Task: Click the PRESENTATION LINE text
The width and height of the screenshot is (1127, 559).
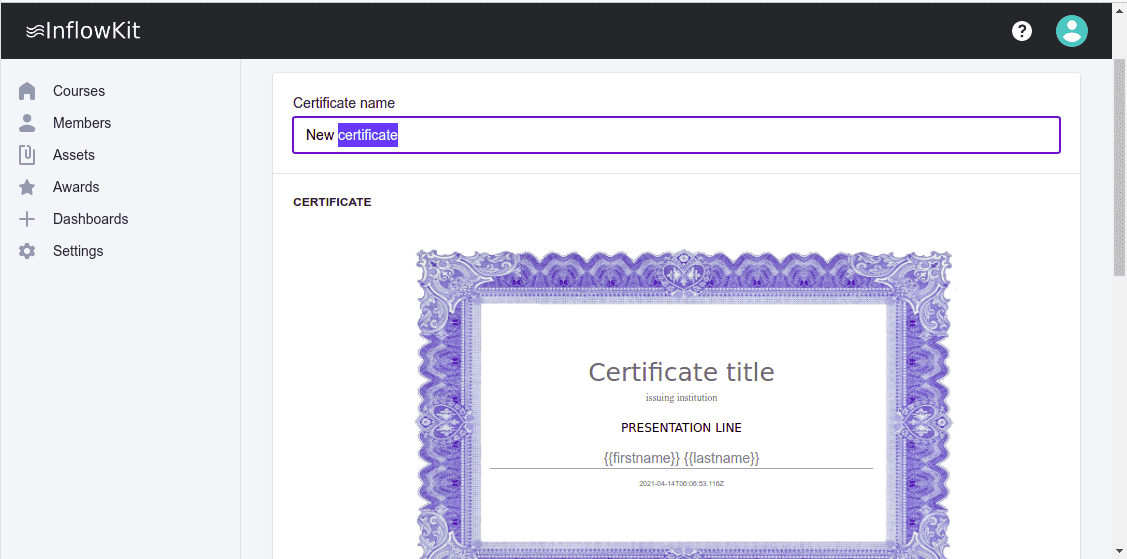Action: [681, 428]
